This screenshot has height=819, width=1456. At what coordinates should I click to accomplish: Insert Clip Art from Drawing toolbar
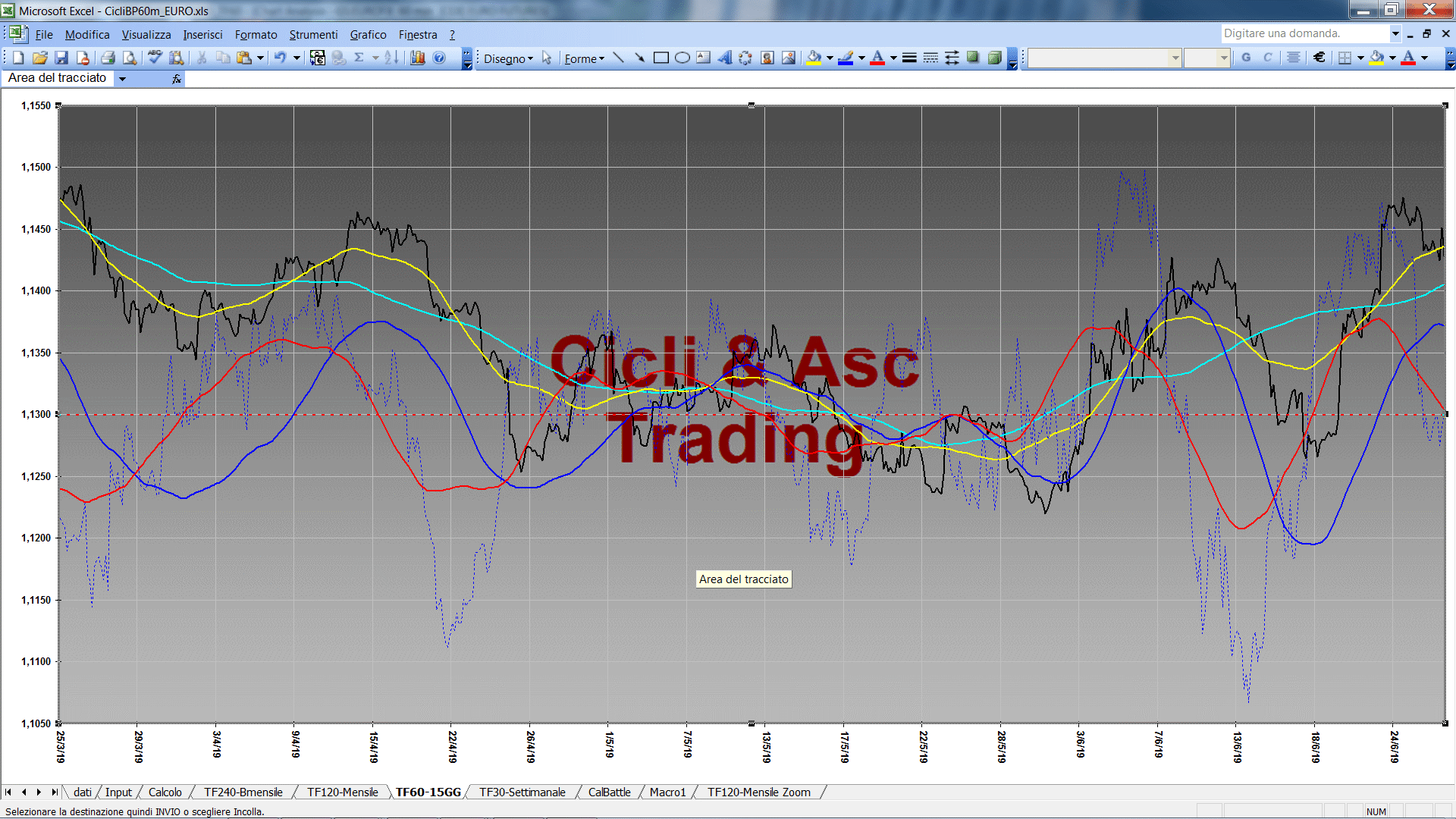click(x=767, y=58)
